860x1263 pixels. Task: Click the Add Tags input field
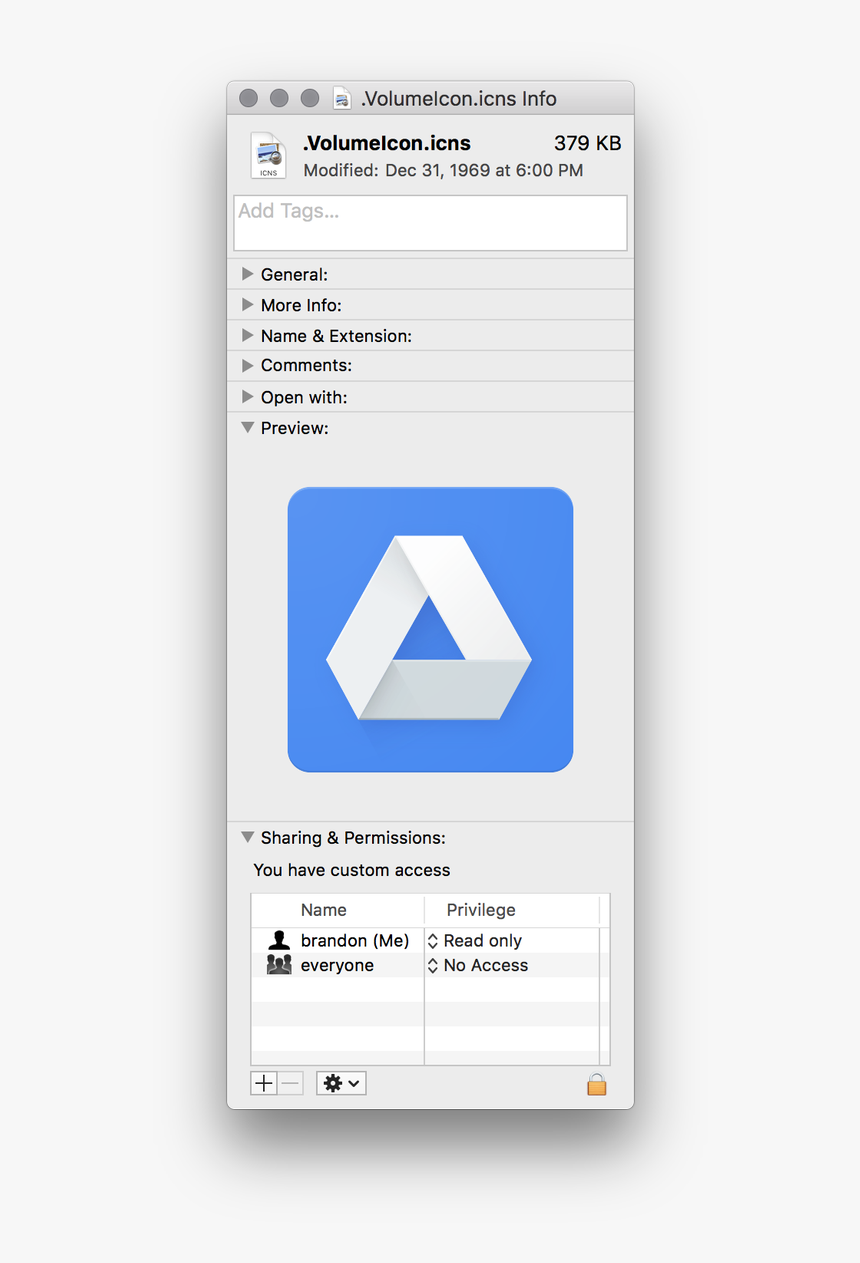pyautogui.click(x=430, y=222)
